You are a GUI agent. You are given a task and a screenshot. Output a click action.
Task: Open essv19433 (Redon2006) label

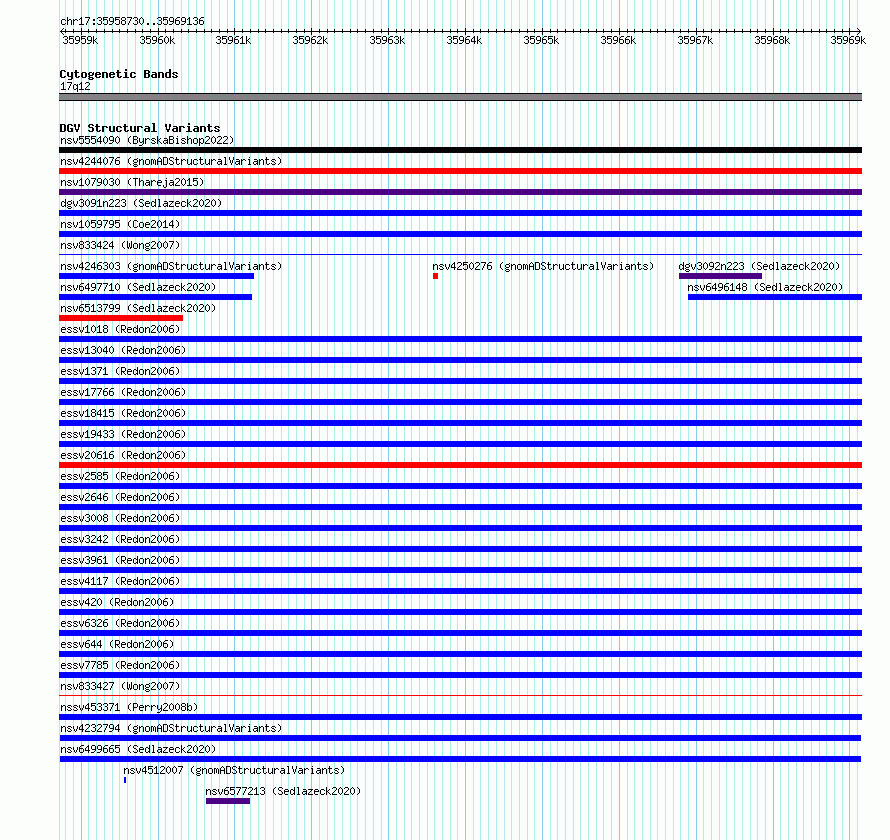[123, 434]
